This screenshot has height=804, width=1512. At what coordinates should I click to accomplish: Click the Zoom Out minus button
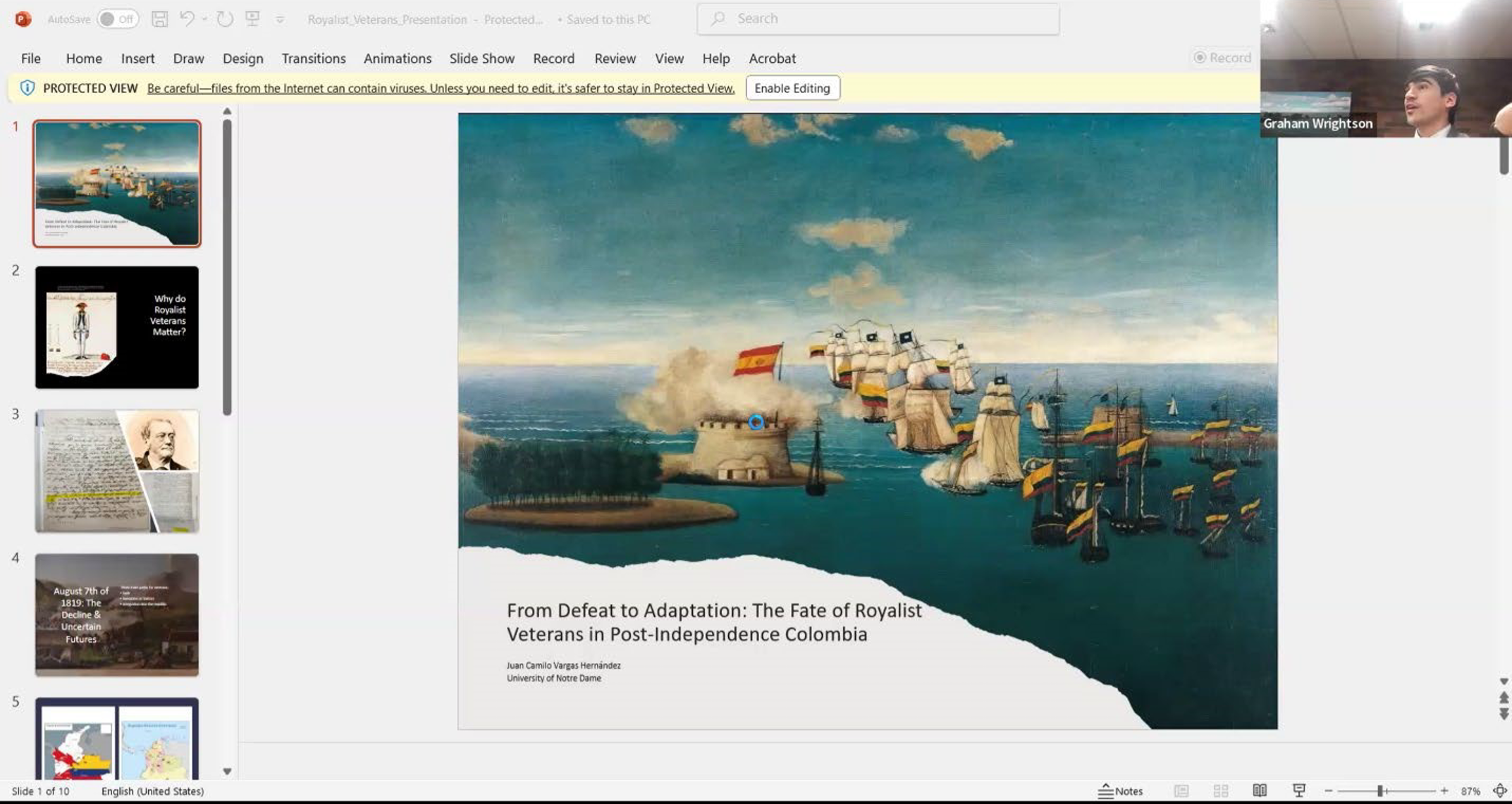pyautogui.click(x=1329, y=791)
